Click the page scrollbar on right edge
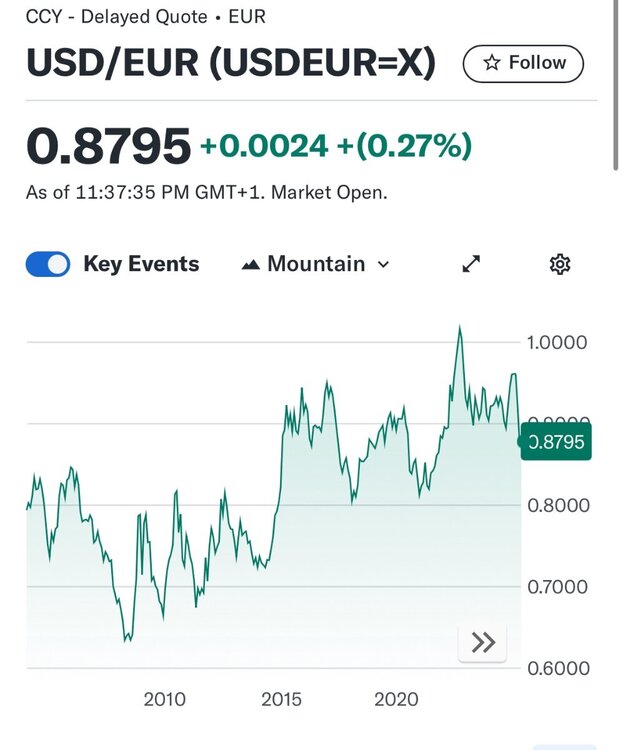623x750 pixels. (616, 85)
